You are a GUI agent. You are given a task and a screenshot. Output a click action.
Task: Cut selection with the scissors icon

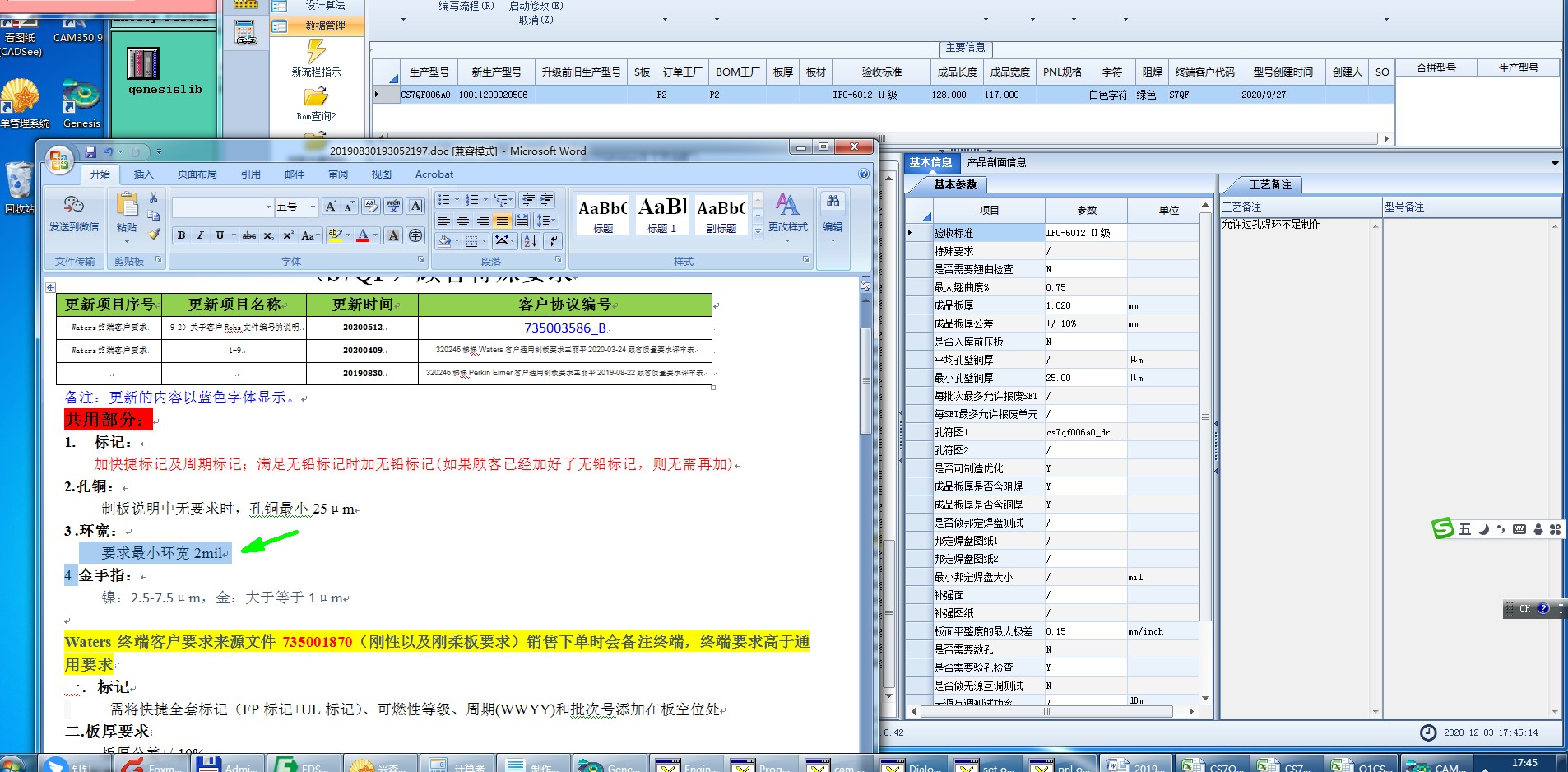(x=153, y=198)
